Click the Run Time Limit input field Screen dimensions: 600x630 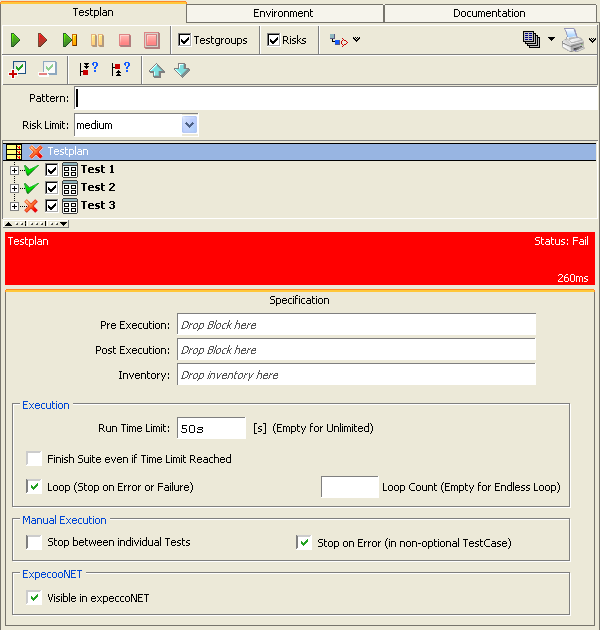click(x=211, y=428)
